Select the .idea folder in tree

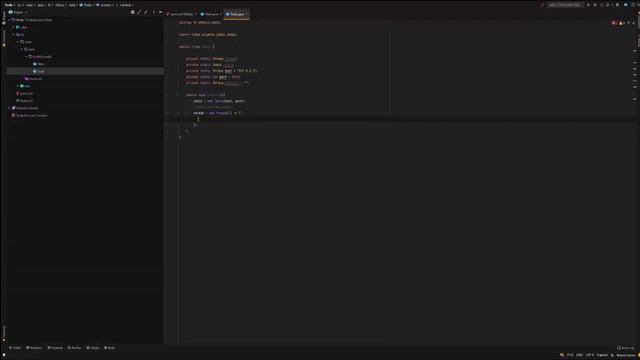click(21, 27)
